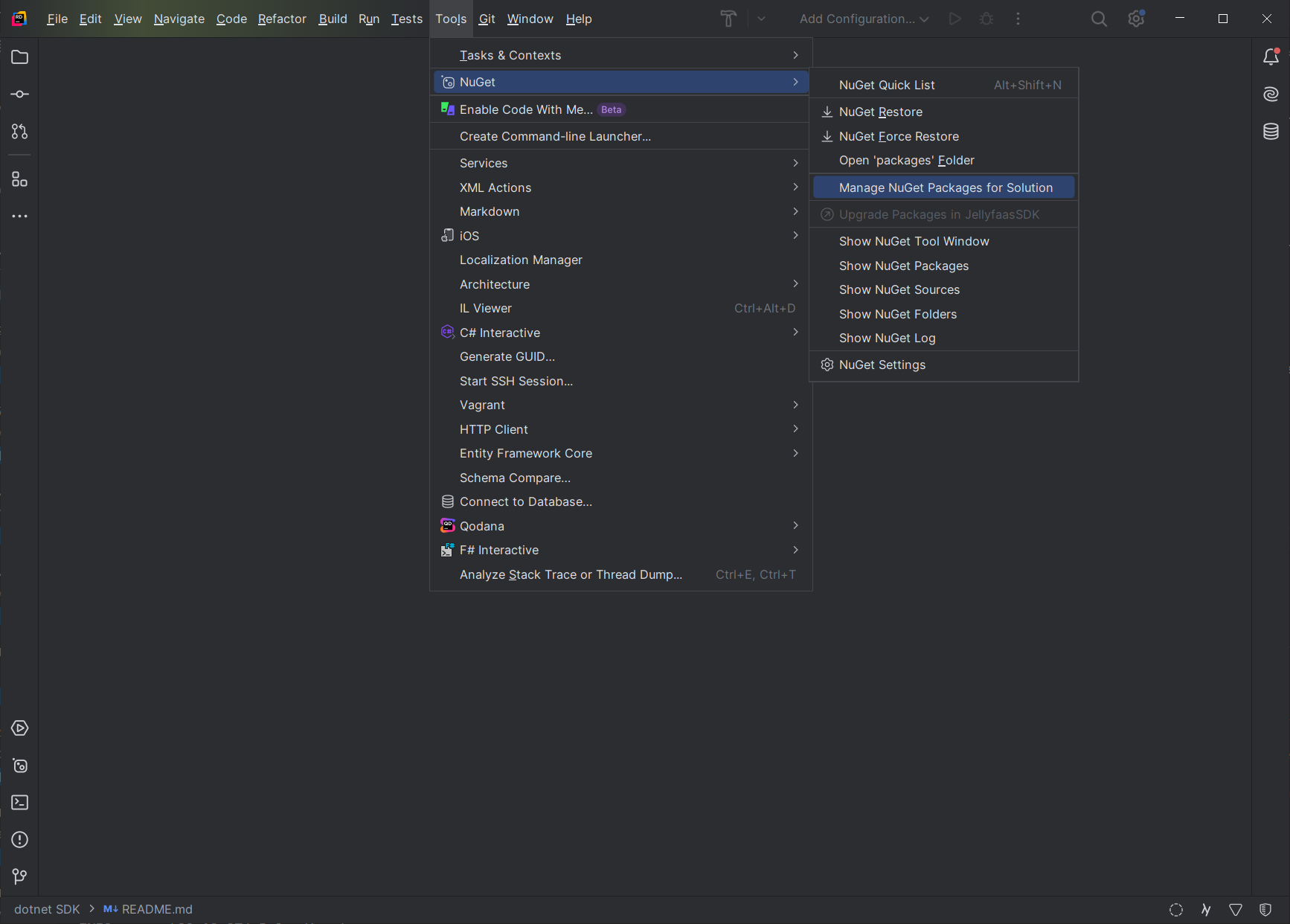Viewport: 1290px width, 924px height.
Task: Choose Schema Compare
Action: (x=621, y=478)
